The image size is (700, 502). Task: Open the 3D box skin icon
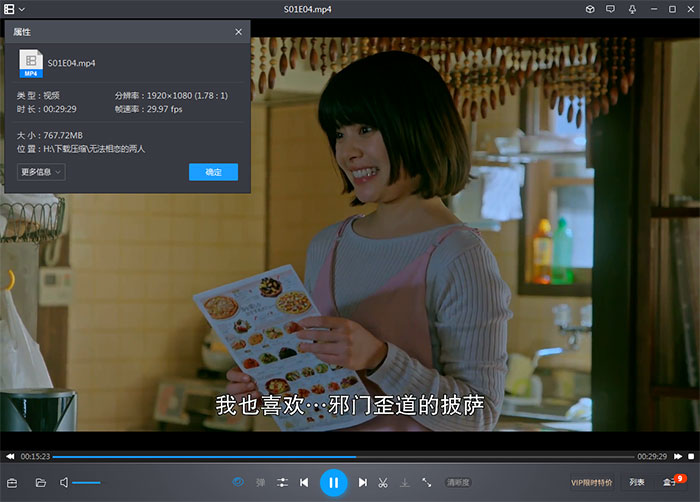(x=590, y=9)
